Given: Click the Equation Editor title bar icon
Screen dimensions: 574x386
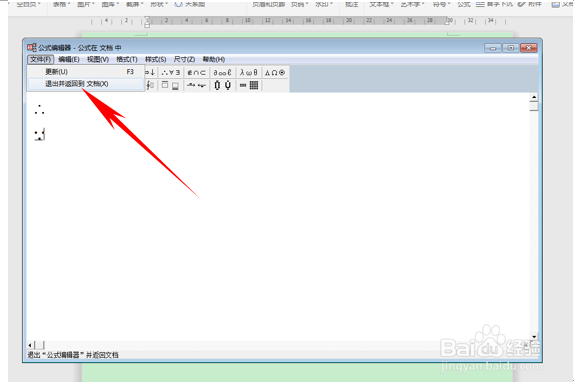Looking at the screenshot, I should [32, 48].
